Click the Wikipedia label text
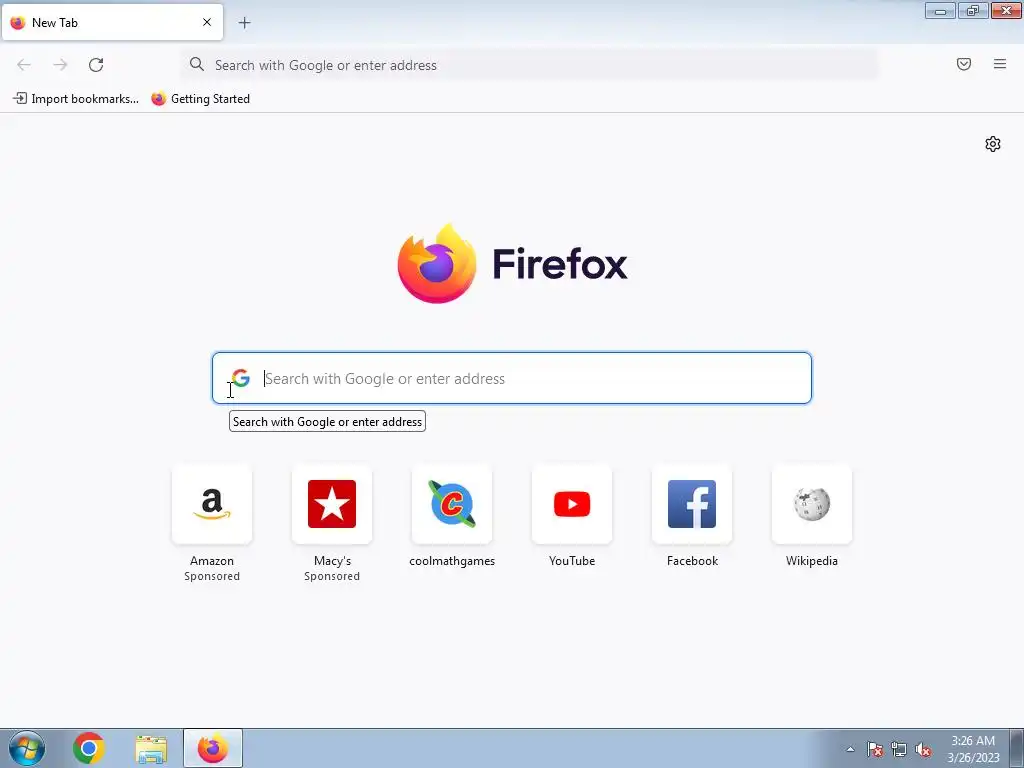Image resolution: width=1024 pixels, height=768 pixels. (812, 561)
